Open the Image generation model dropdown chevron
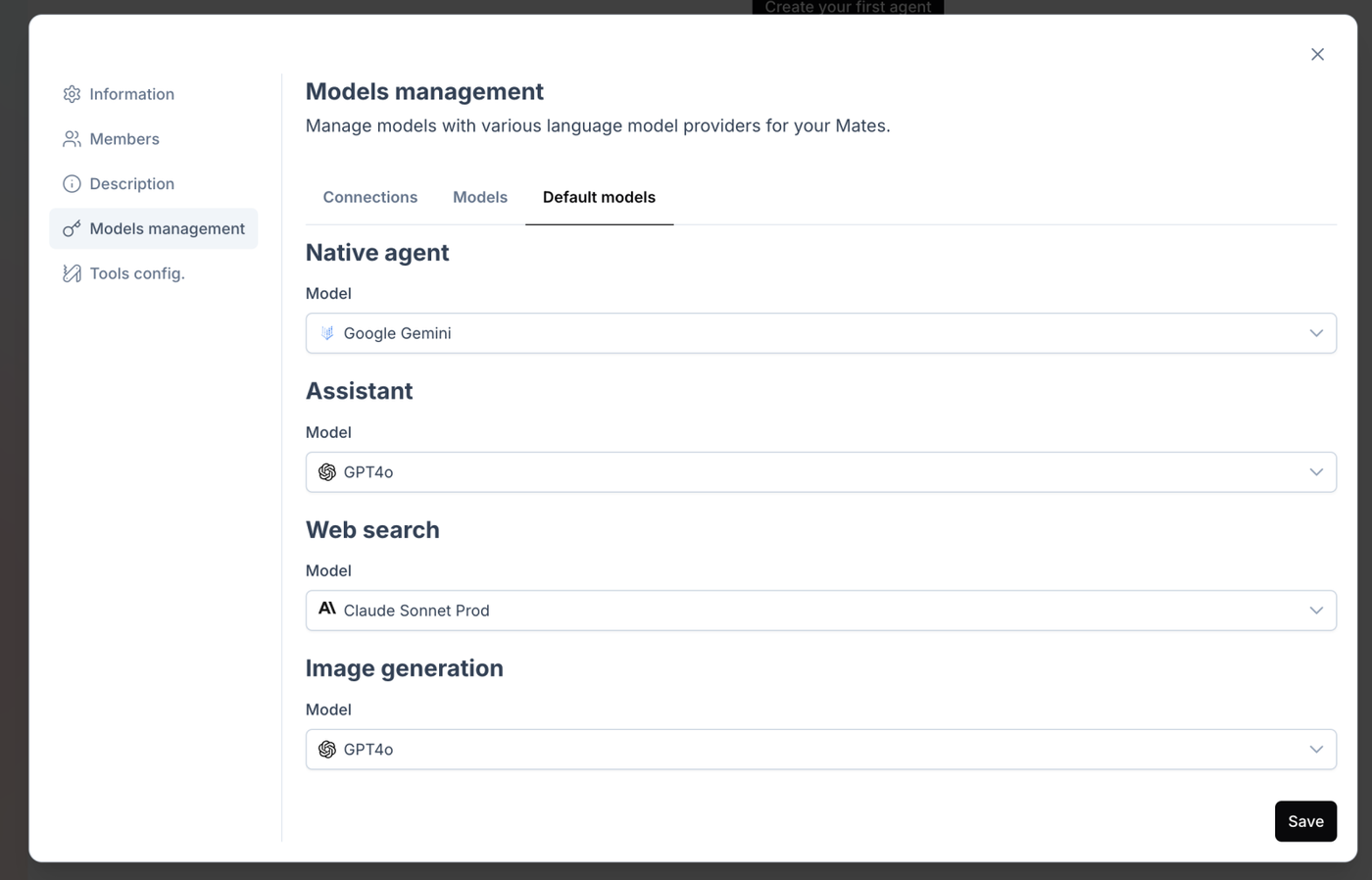Image resolution: width=1372 pixels, height=880 pixels. click(x=1316, y=750)
